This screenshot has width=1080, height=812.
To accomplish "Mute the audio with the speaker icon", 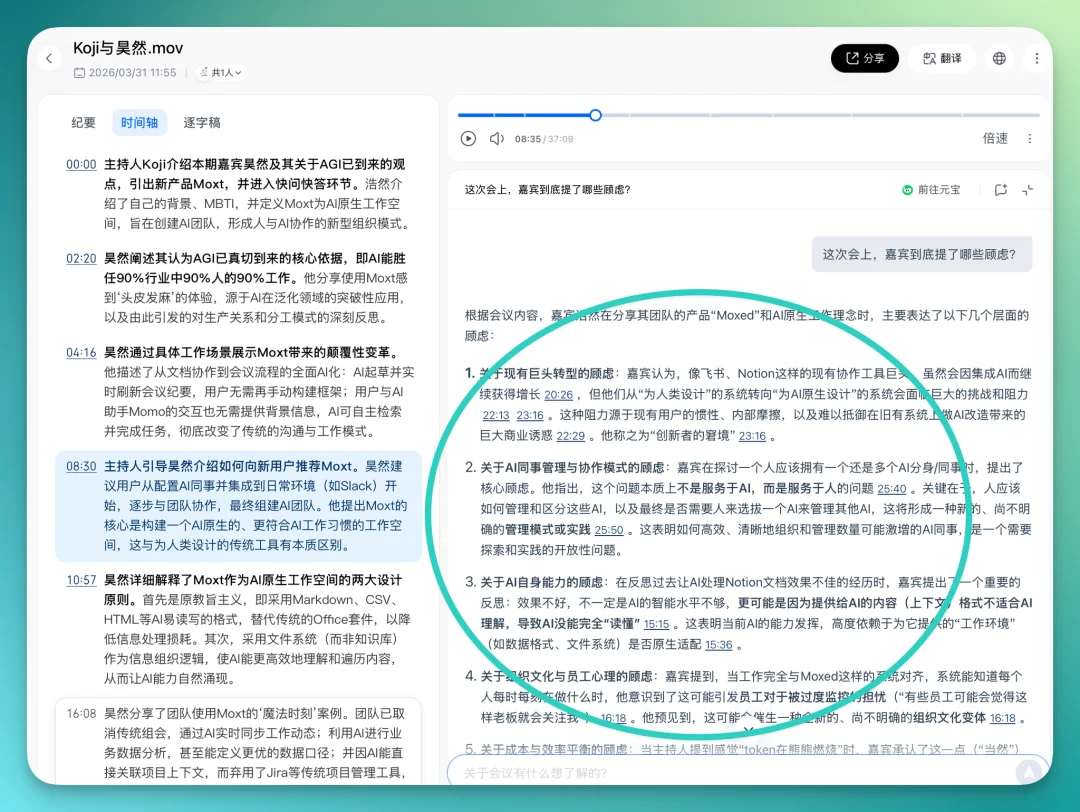I will [x=497, y=139].
